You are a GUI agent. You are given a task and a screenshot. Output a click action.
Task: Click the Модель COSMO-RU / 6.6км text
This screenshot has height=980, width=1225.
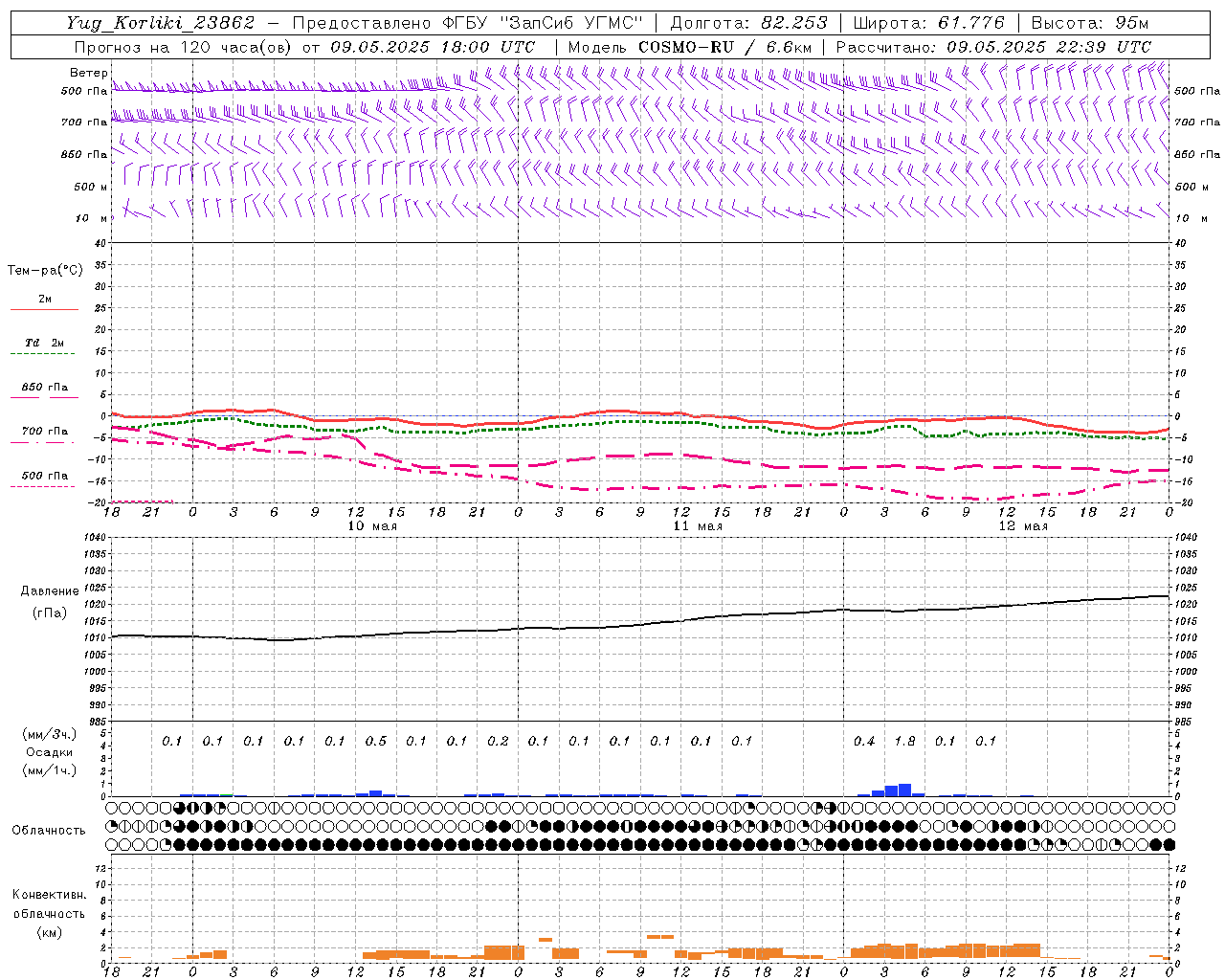[x=689, y=47]
